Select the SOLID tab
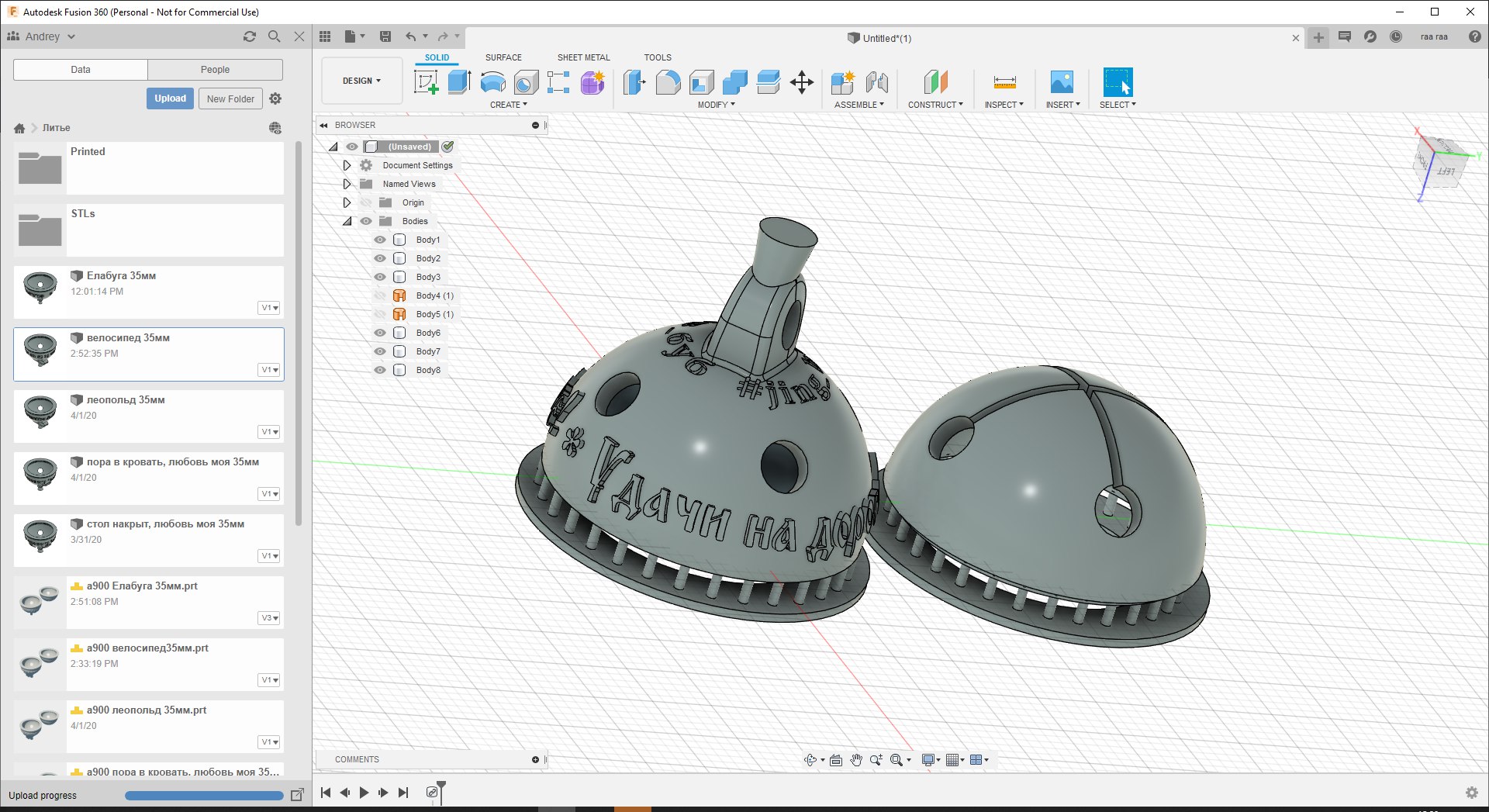 pyautogui.click(x=437, y=57)
